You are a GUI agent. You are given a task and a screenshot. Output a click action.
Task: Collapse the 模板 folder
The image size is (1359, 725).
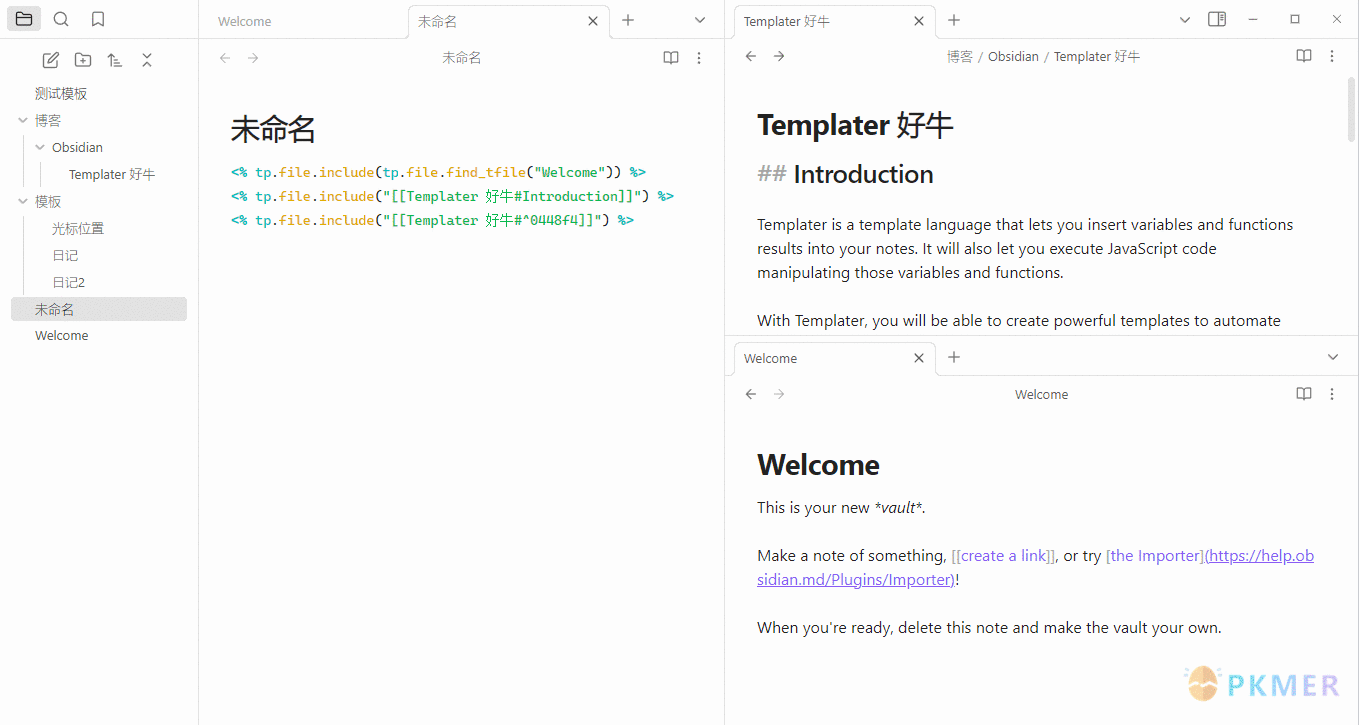pos(23,201)
